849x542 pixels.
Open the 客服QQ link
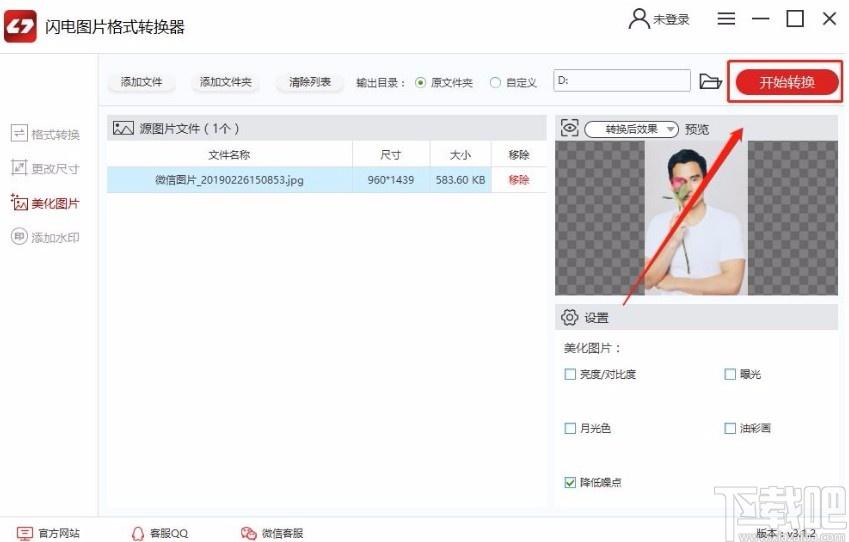click(x=160, y=533)
